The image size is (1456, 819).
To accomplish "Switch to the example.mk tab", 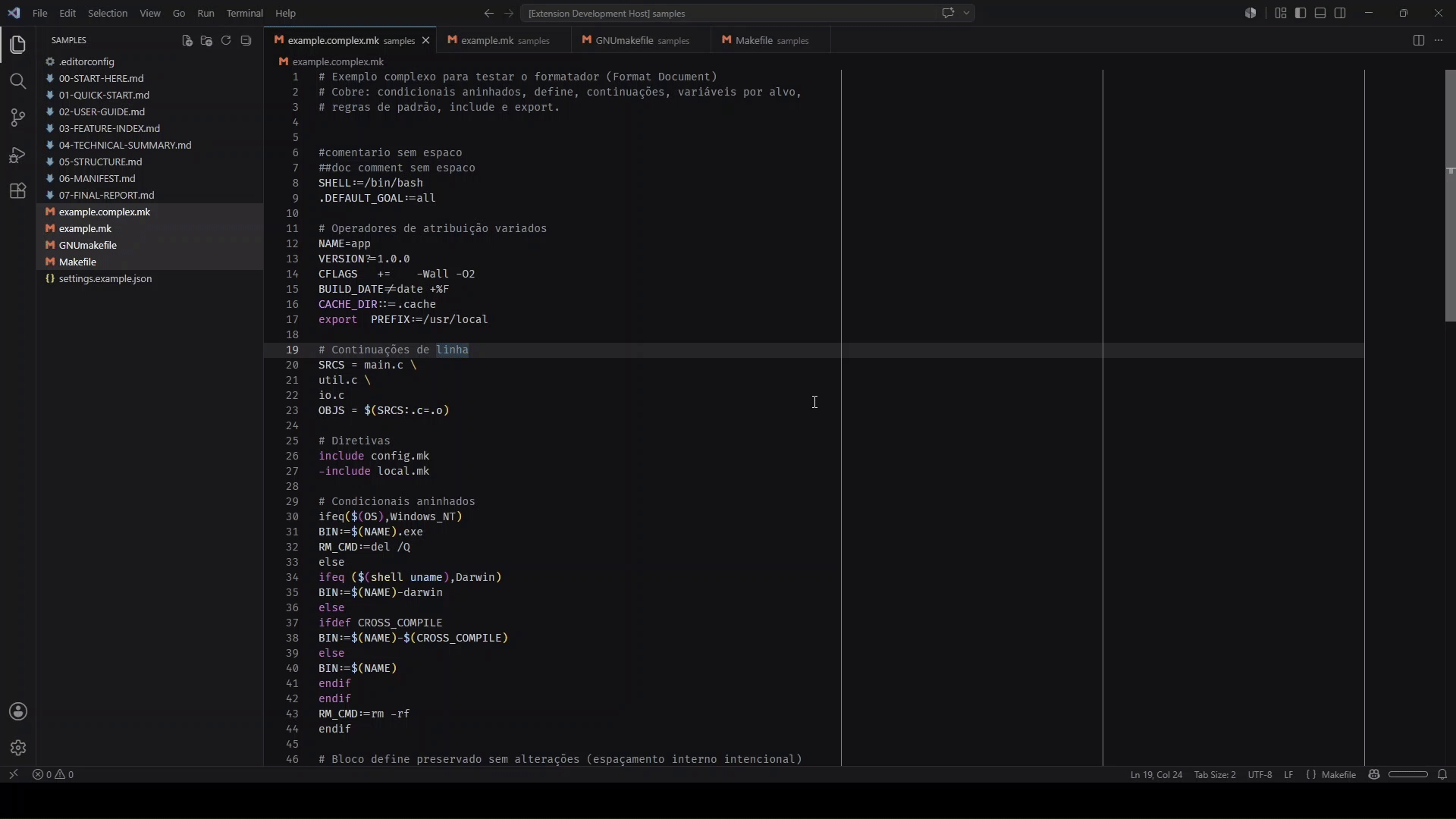I will coord(504,40).
